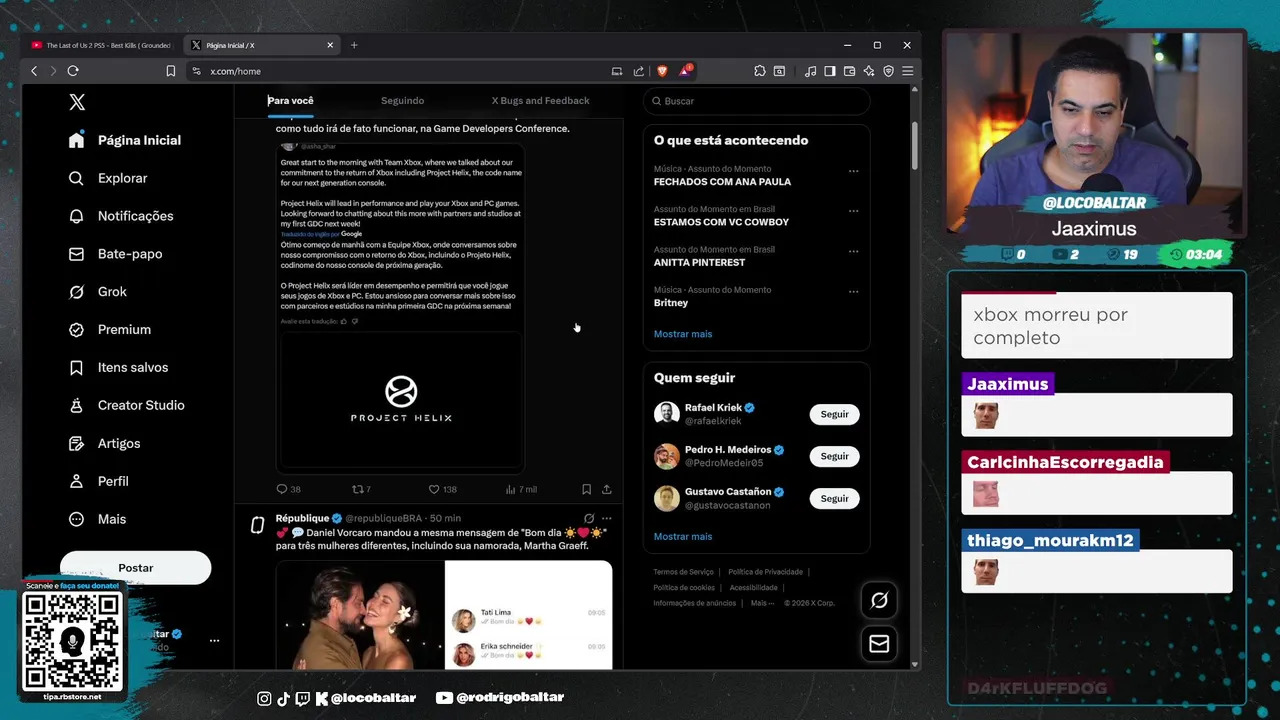
Task: Expand the footer Mais dropdown
Action: coord(763,603)
